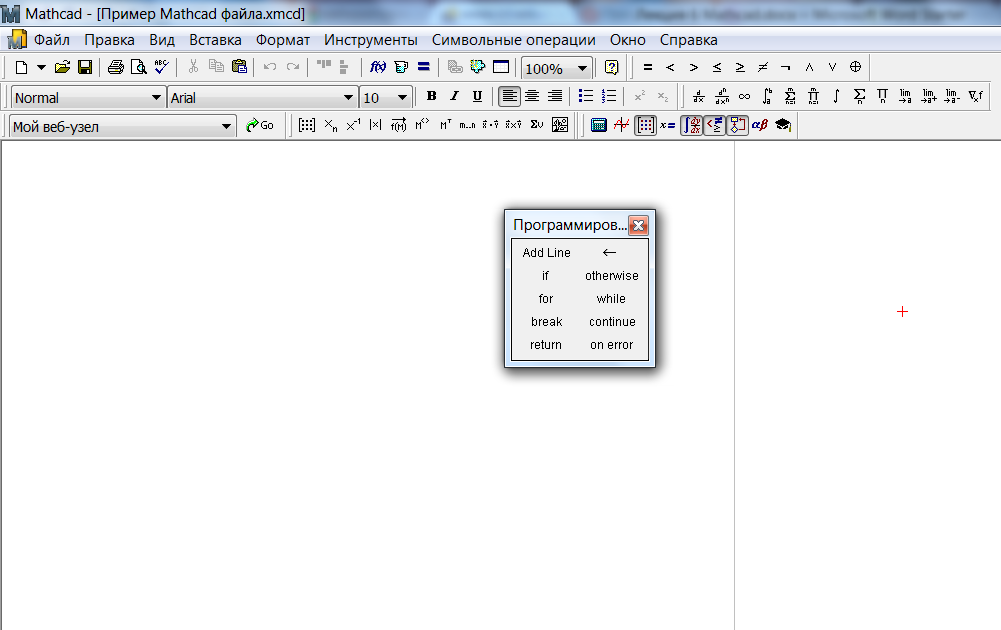Open the Формат menu

283,40
